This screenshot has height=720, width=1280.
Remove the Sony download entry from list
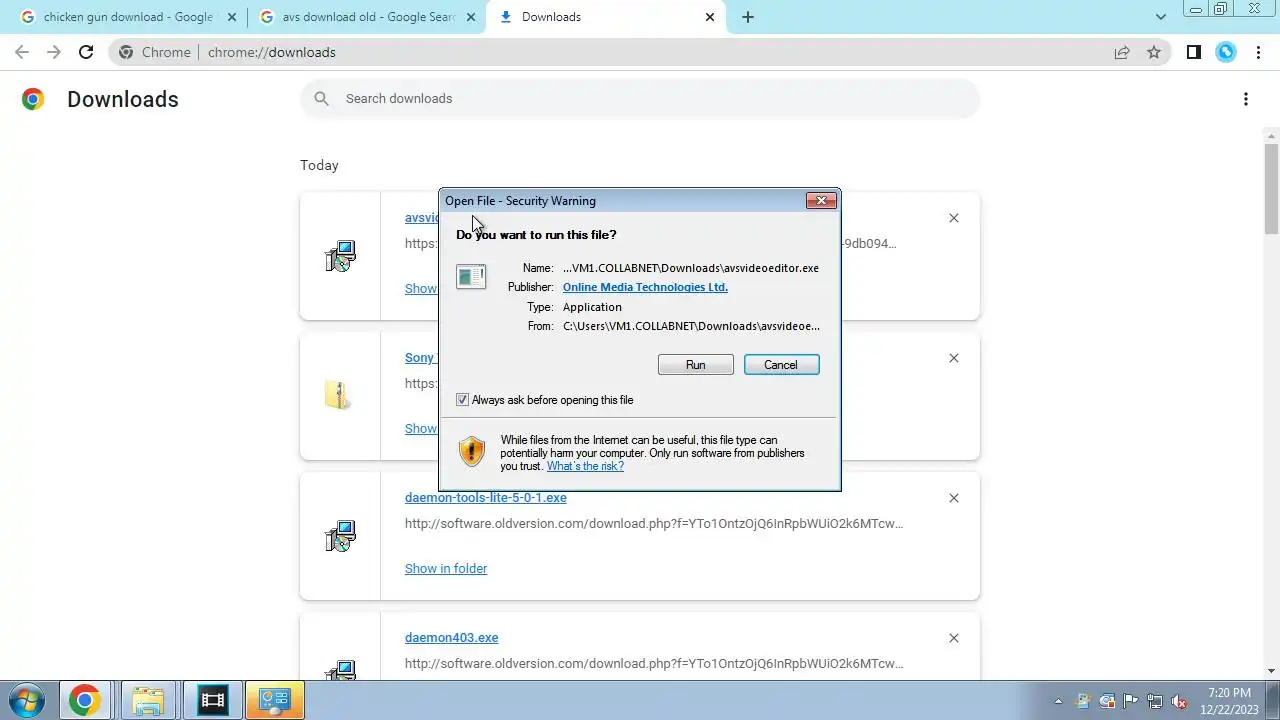click(953, 358)
